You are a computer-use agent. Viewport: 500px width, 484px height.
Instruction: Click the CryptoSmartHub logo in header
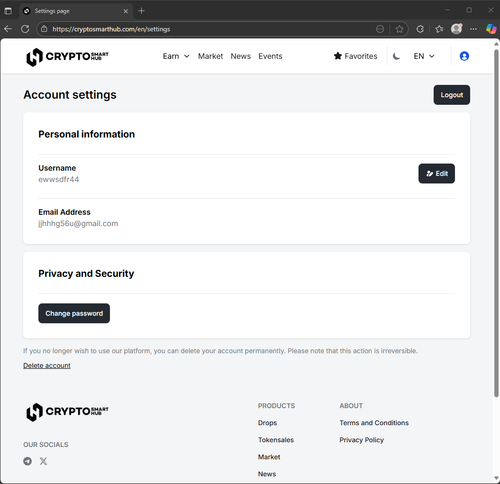67,57
